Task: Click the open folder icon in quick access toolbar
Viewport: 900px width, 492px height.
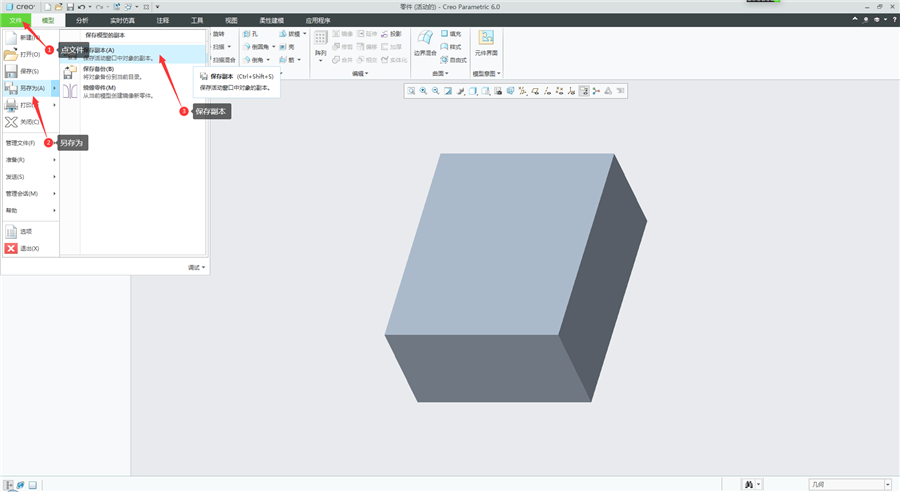Action: click(x=59, y=7)
